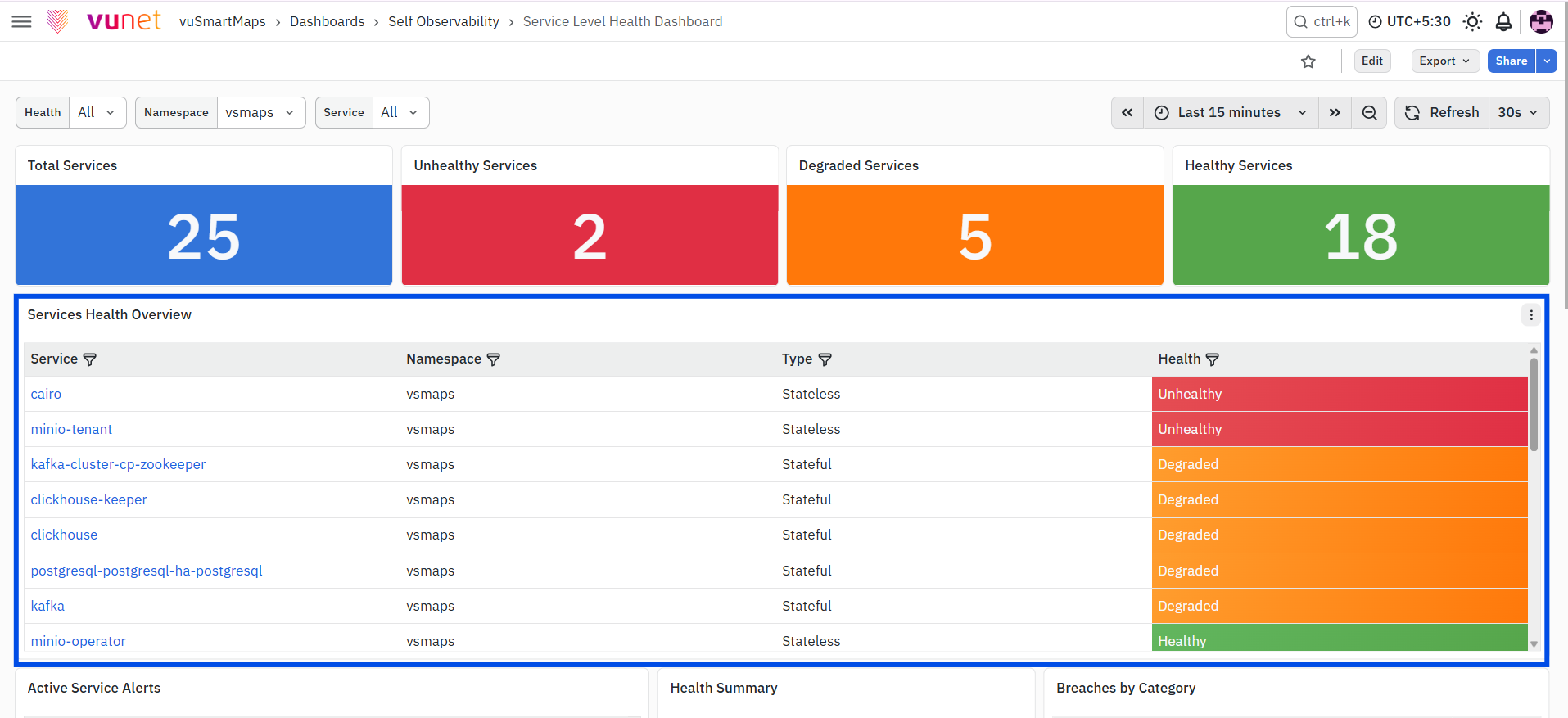Shift time range forward
The image size is (1568, 718).
(1335, 113)
